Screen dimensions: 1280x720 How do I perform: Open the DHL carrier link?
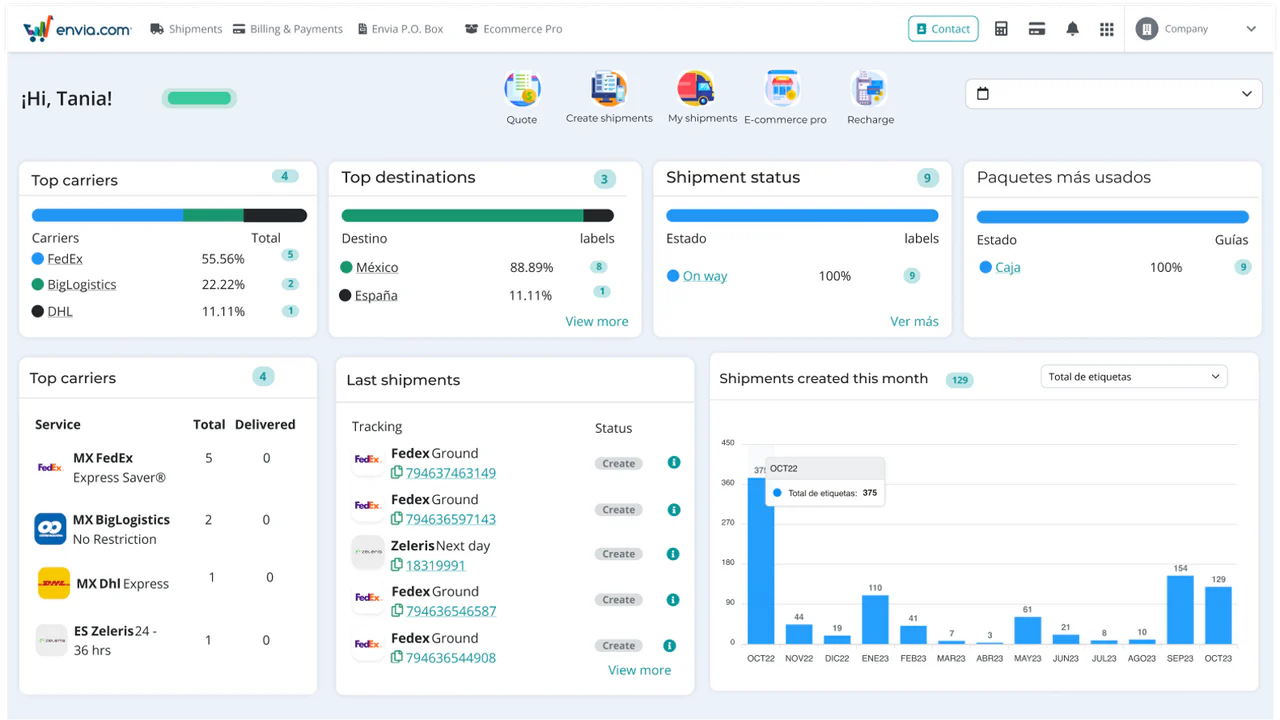60,311
